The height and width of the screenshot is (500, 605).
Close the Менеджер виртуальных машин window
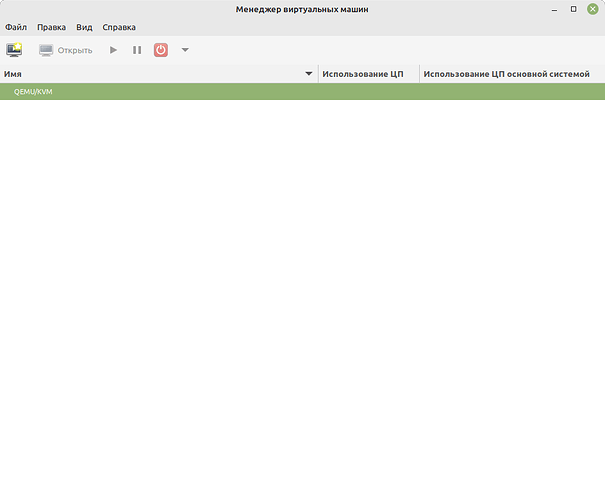[592, 9]
